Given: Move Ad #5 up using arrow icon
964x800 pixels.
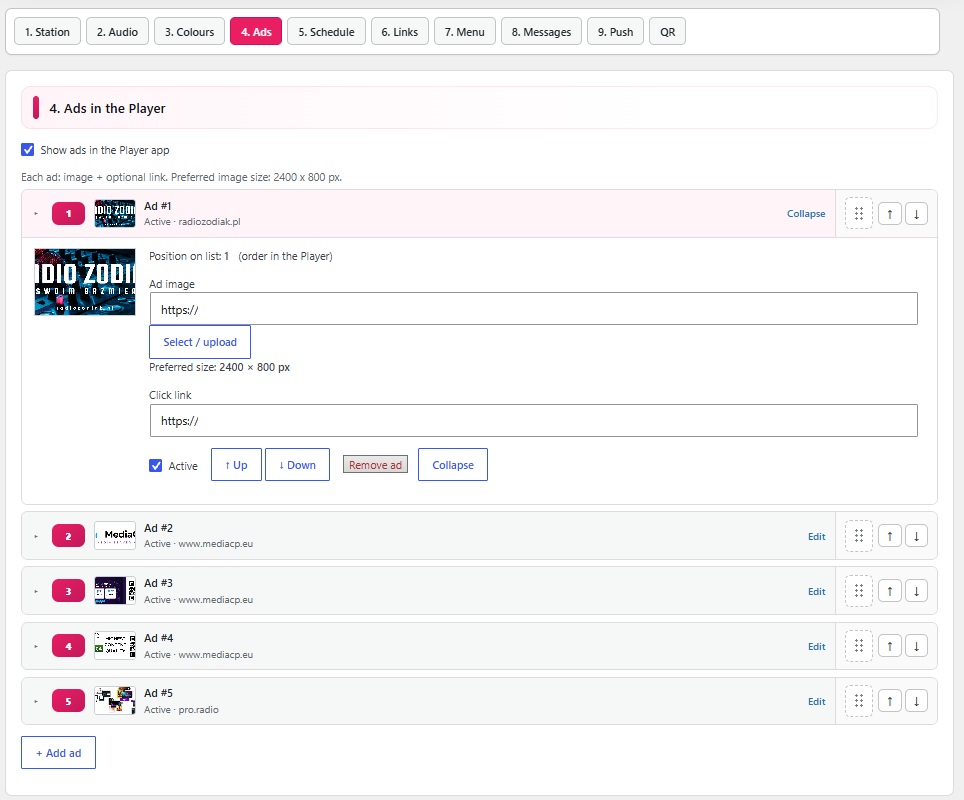Looking at the screenshot, I should point(890,701).
